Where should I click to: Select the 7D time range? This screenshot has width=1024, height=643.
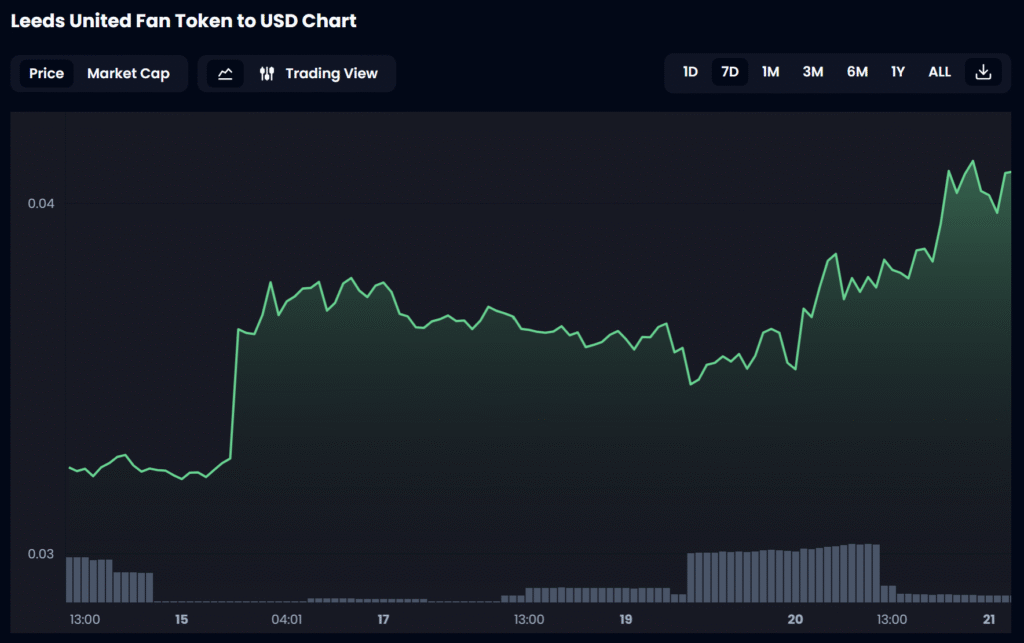click(x=730, y=72)
